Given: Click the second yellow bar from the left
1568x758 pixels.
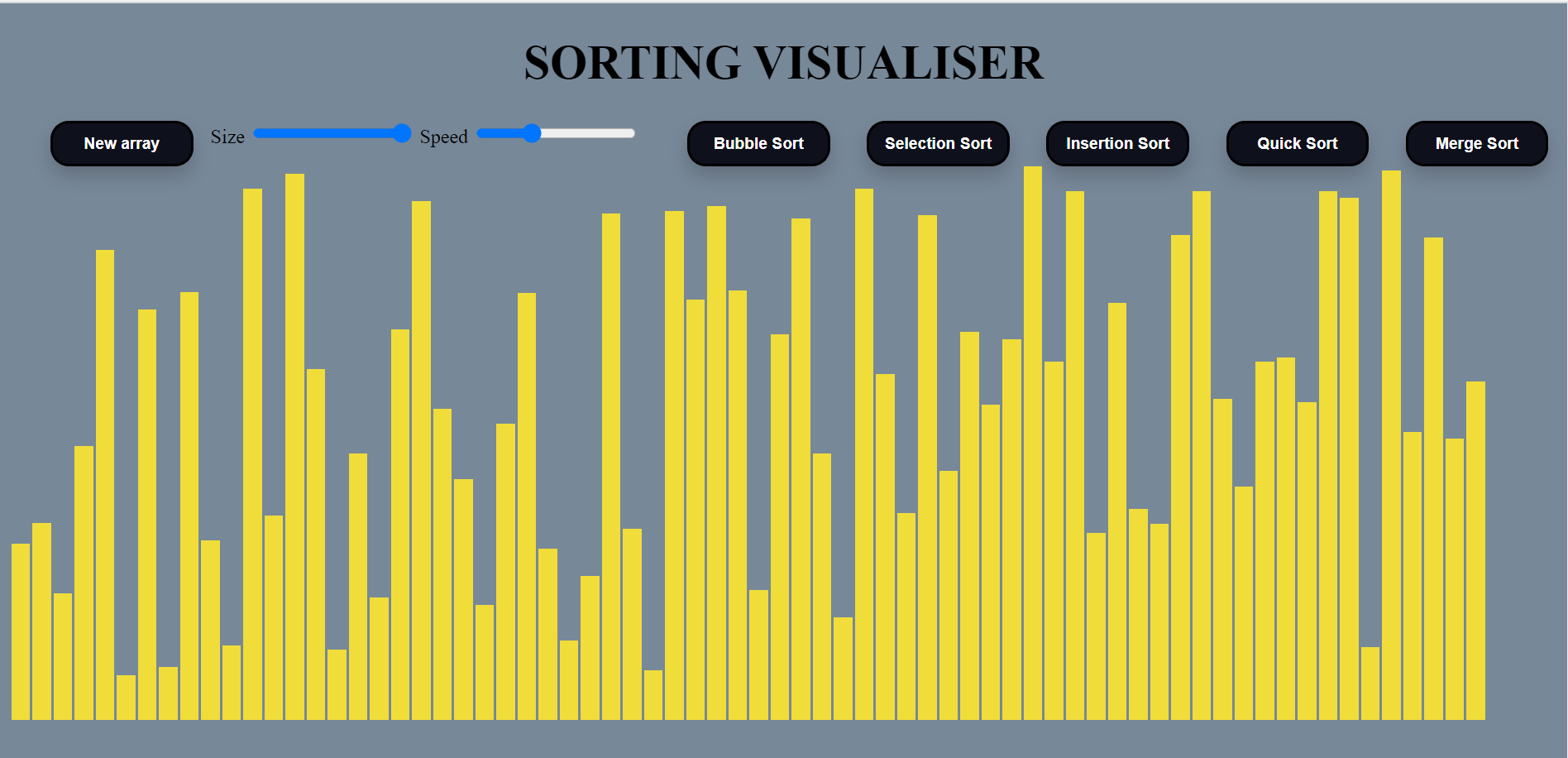Looking at the screenshot, I should 41,621.
